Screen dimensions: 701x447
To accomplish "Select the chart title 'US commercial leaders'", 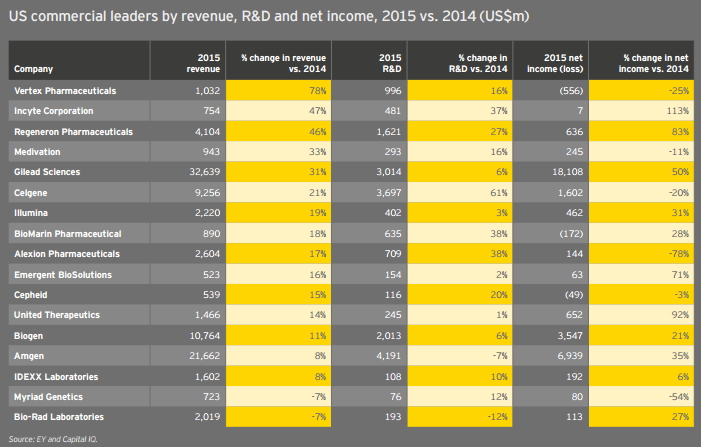I will tap(269, 16).
